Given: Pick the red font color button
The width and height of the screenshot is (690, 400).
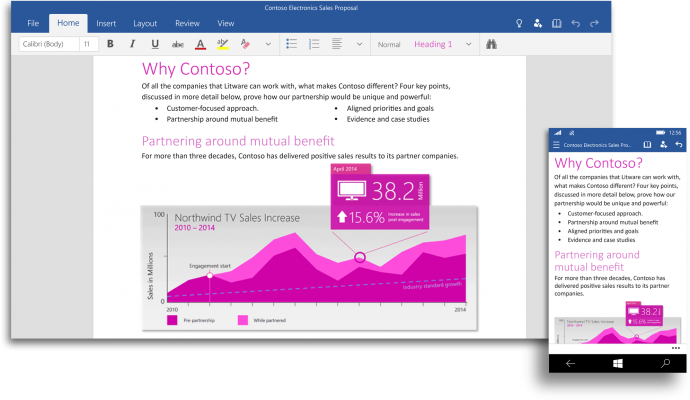Looking at the screenshot, I should click(x=200, y=44).
